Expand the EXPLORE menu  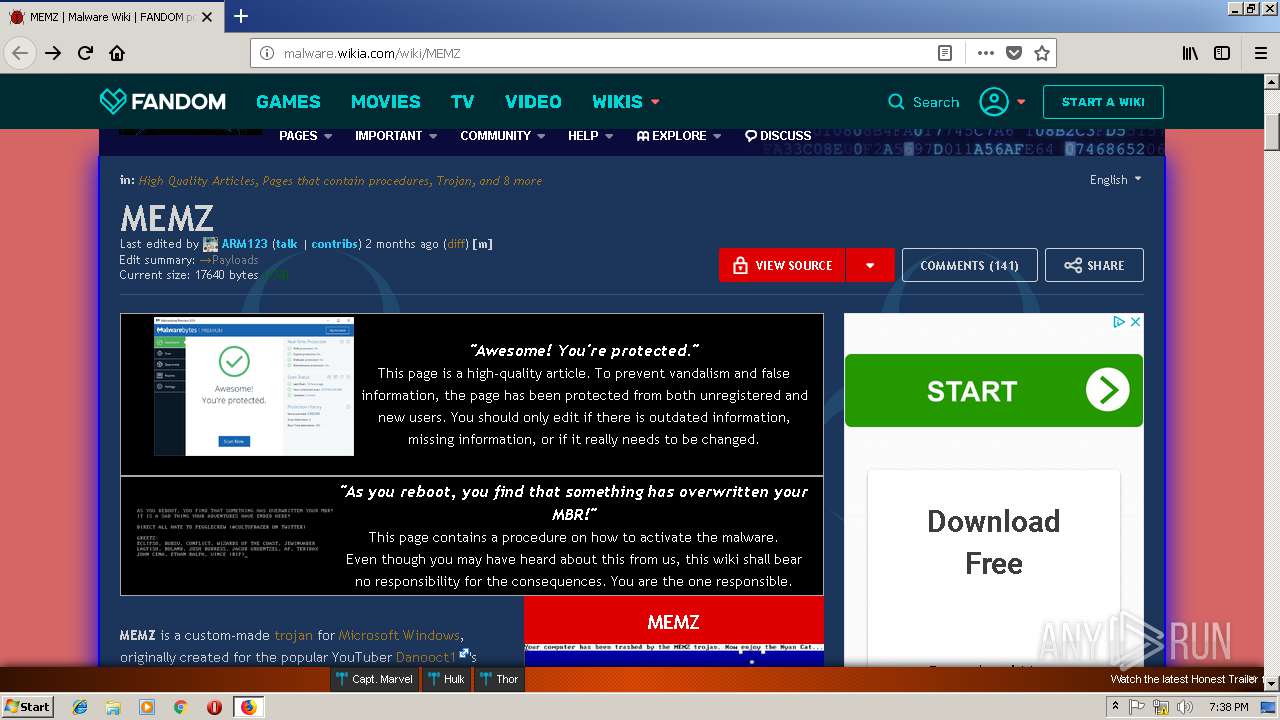[x=678, y=136]
